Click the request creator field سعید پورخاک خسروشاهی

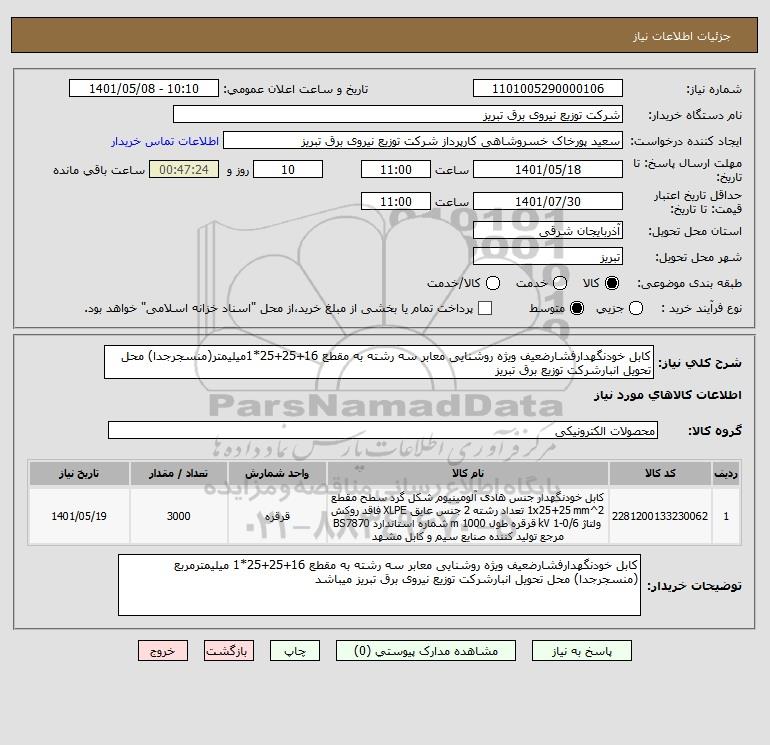(423, 140)
